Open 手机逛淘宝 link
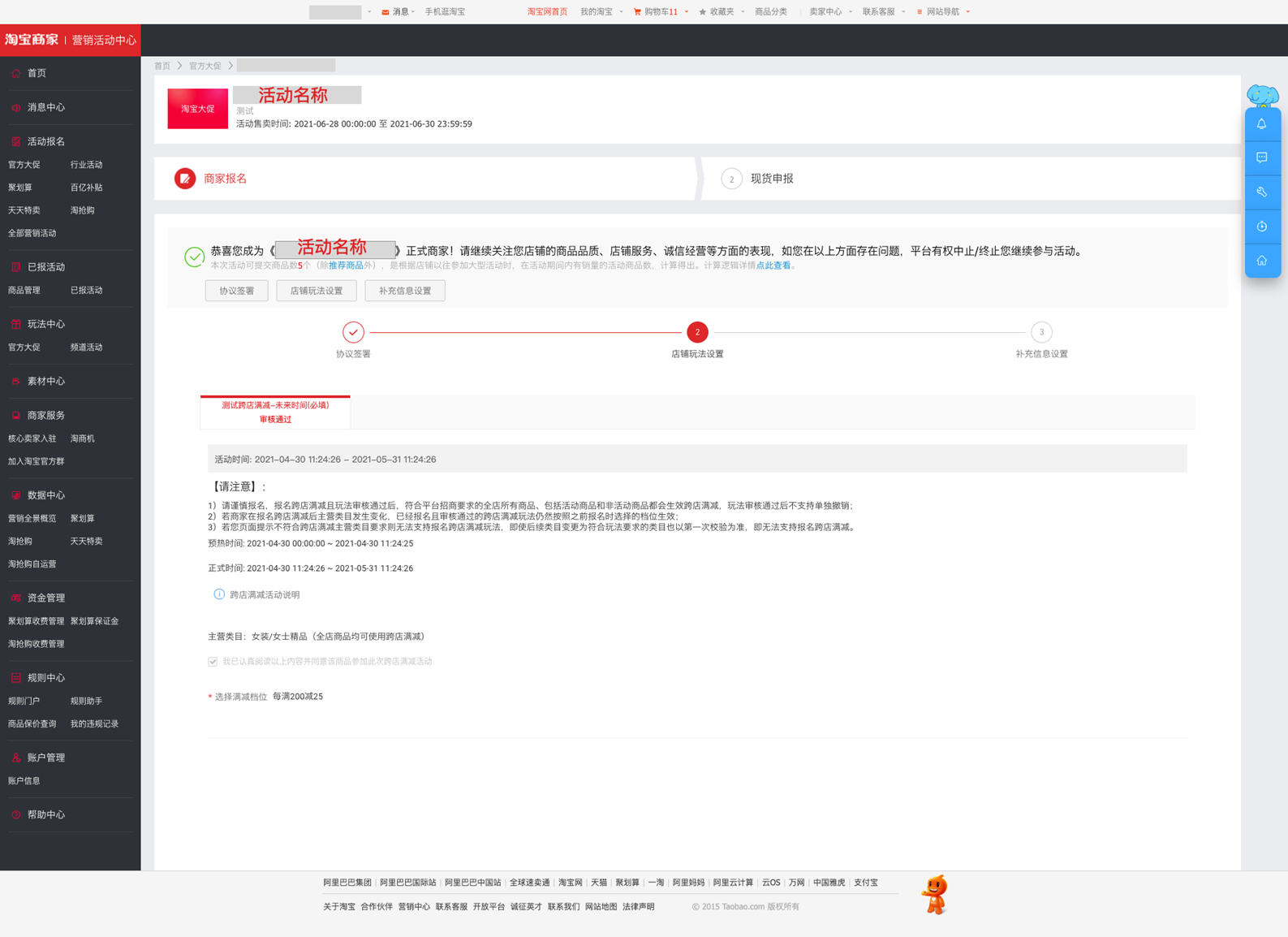The width and height of the screenshot is (1288, 937). coord(445,12)
